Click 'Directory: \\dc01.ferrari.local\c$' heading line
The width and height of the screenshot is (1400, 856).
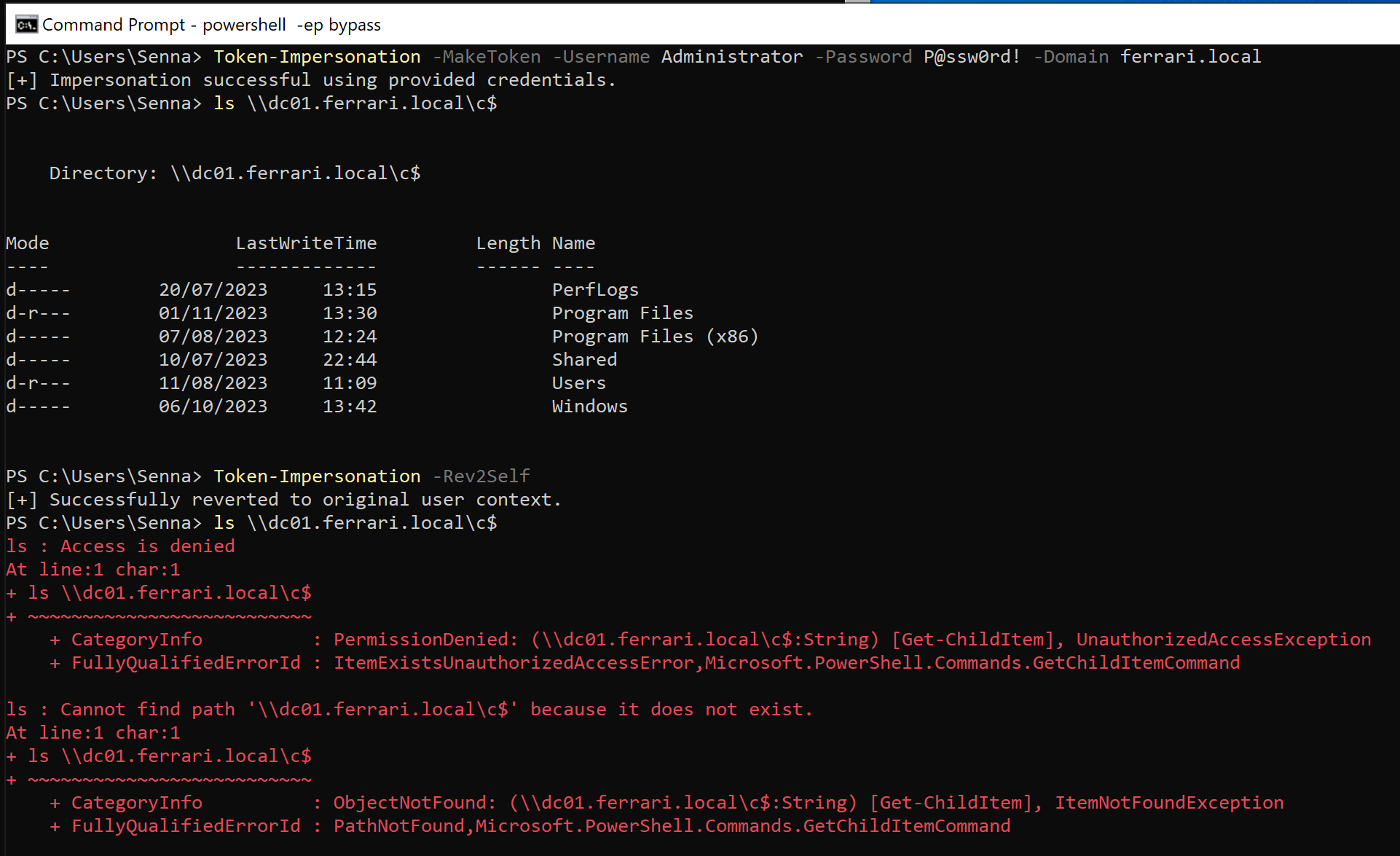coord(235,173)
